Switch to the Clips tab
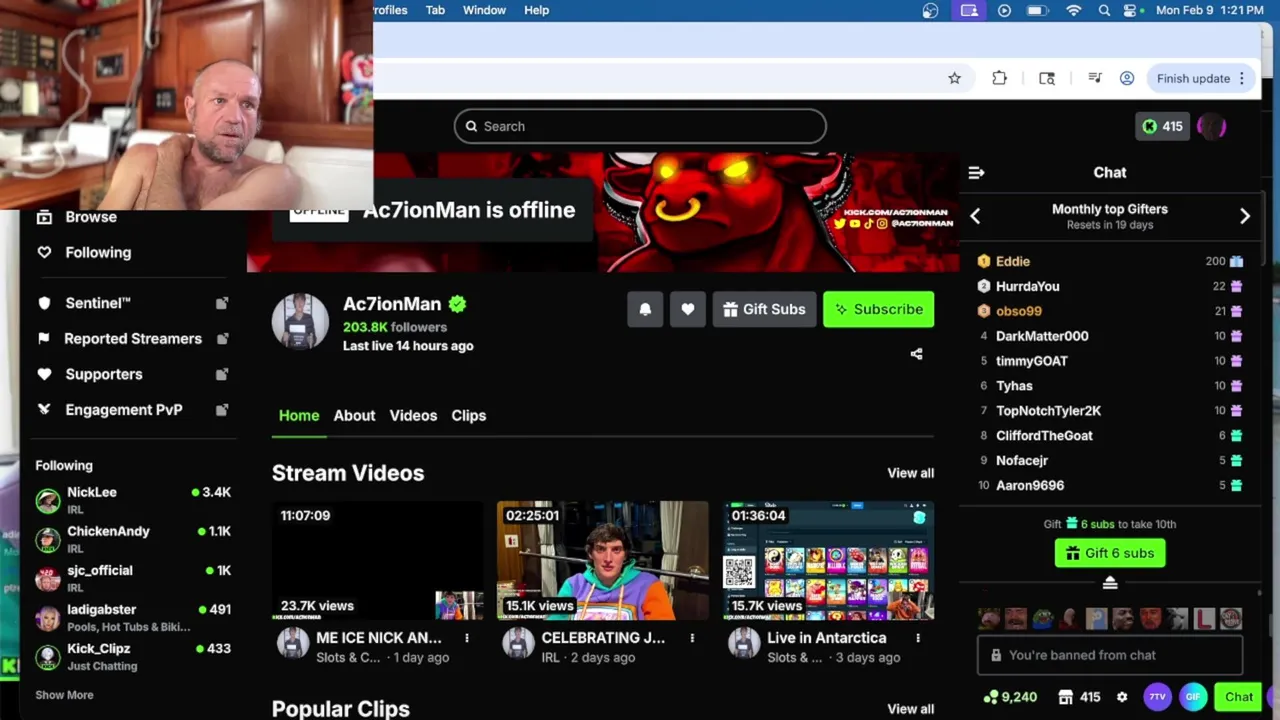This screenshot has width=1280, height=720. pyautogui.click(x=468, y=415)
